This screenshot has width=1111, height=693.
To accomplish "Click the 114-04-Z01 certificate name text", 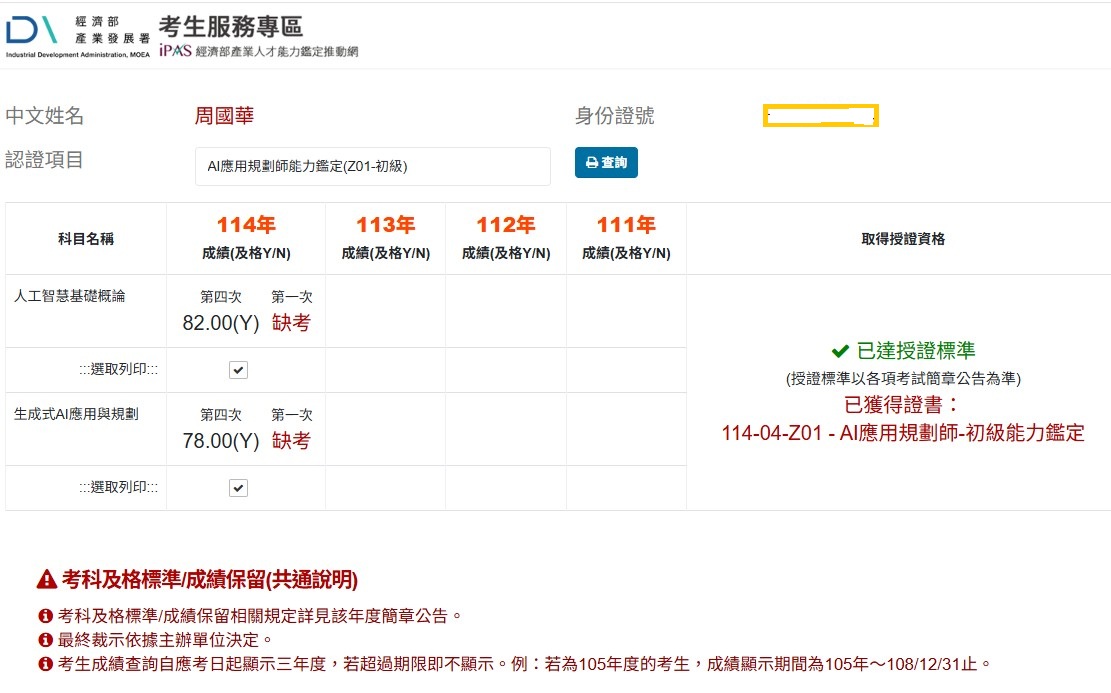I will [902, 433].
